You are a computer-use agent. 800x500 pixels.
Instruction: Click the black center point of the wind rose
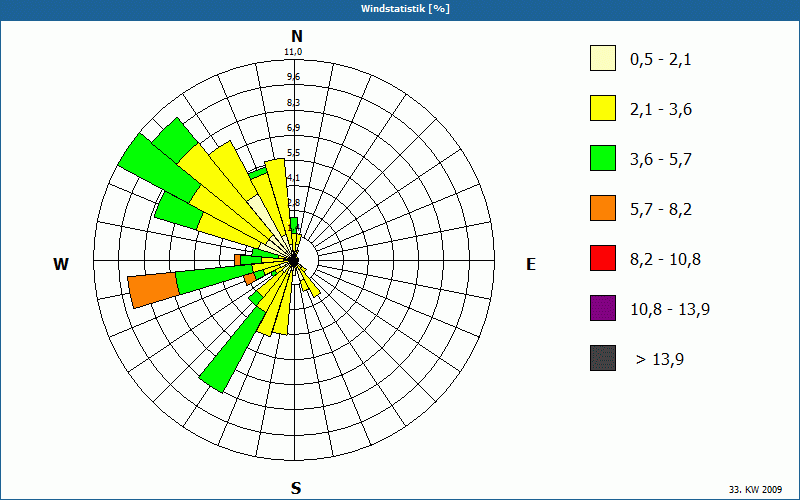293,261
